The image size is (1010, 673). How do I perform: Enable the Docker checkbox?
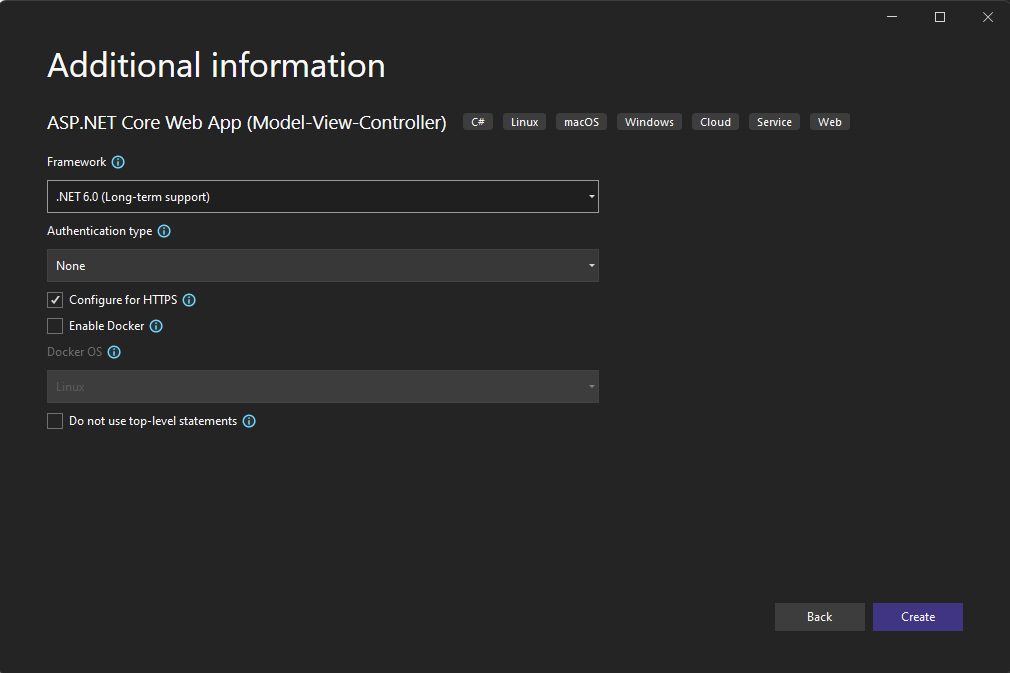click(x=55, y=325)
